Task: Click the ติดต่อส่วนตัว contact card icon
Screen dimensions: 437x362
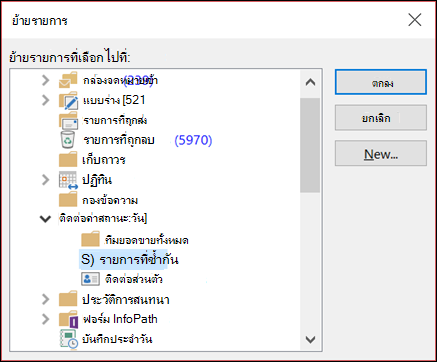Action: [90, 279]
